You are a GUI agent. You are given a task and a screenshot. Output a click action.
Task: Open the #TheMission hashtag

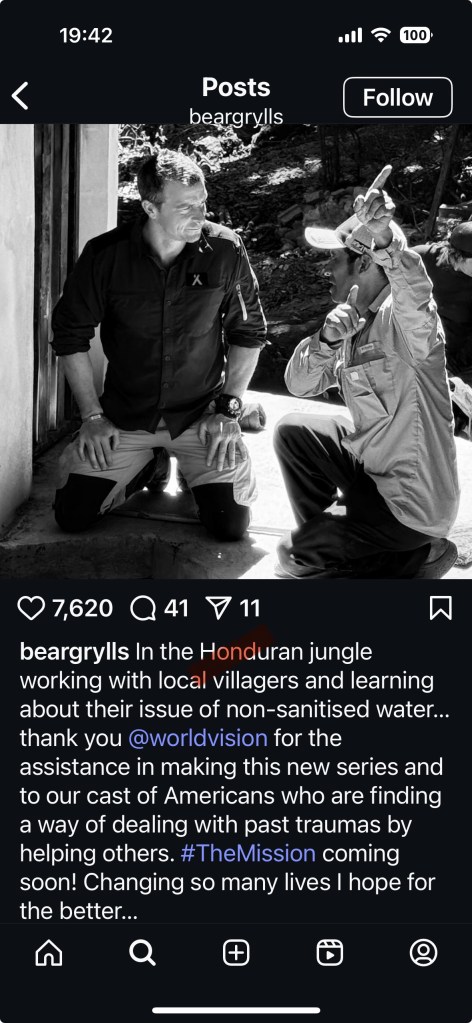coord(248,853)
